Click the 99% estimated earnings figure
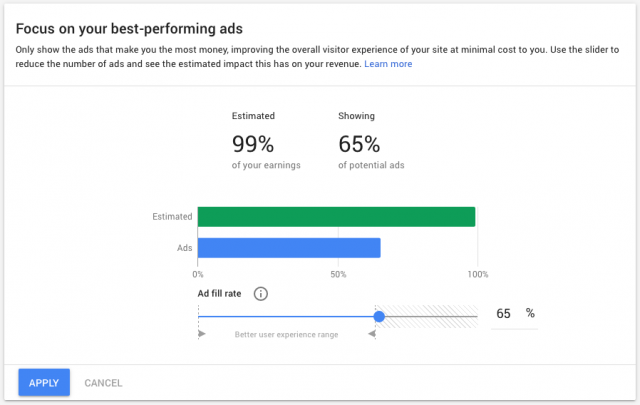The height and width of the screenshot is (405, 640). click(254, 145)
